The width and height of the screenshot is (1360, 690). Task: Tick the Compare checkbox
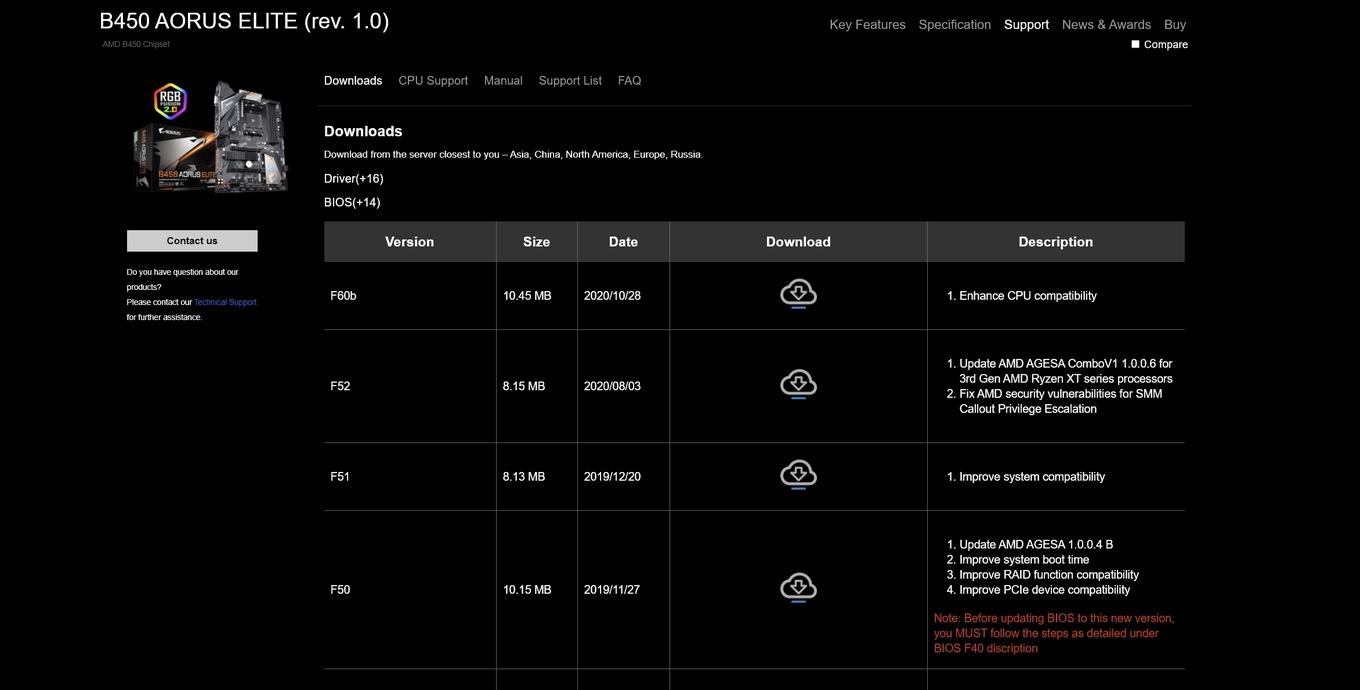[1135, 44]
